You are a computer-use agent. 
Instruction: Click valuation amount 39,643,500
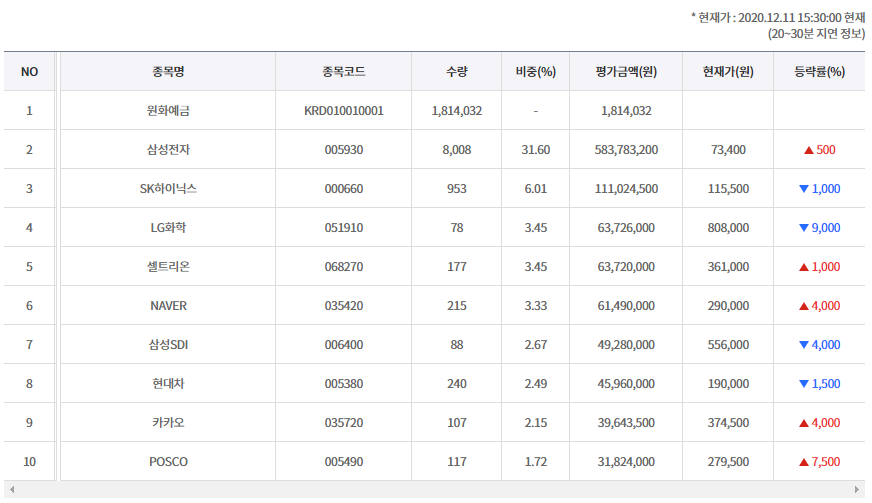[626, 422]
